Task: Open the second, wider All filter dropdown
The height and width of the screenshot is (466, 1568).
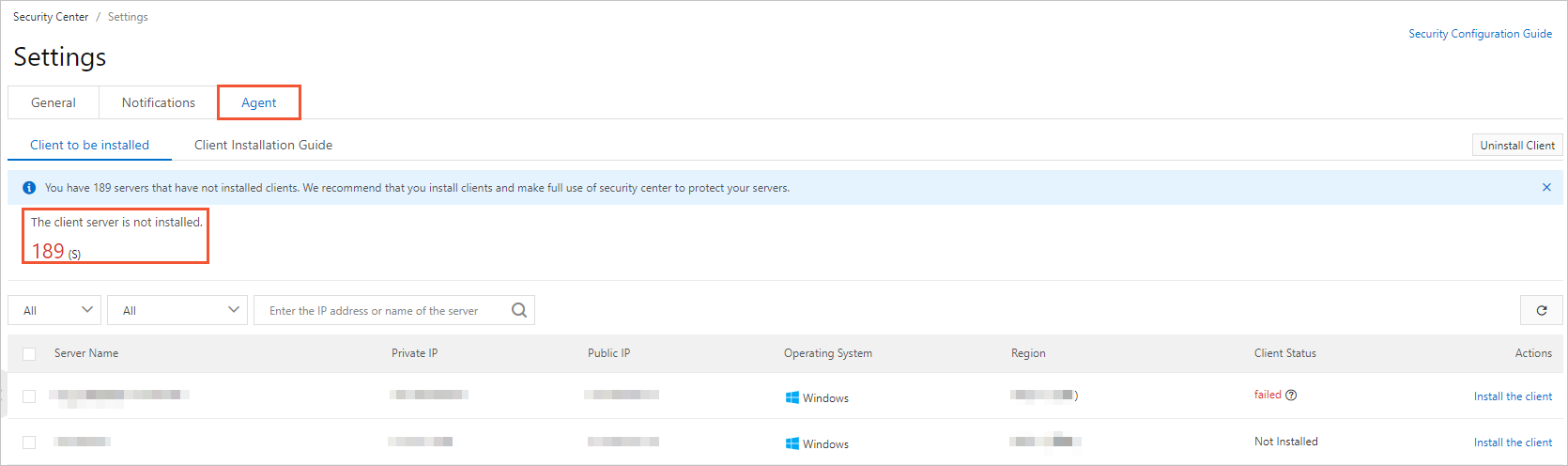Action: [177, 310]
